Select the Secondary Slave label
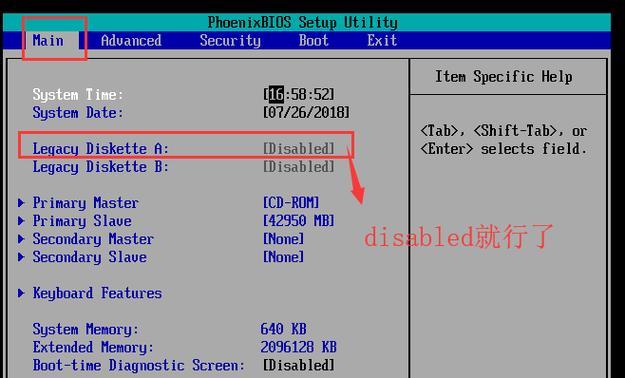625x378 pixels. coord(89,257)
